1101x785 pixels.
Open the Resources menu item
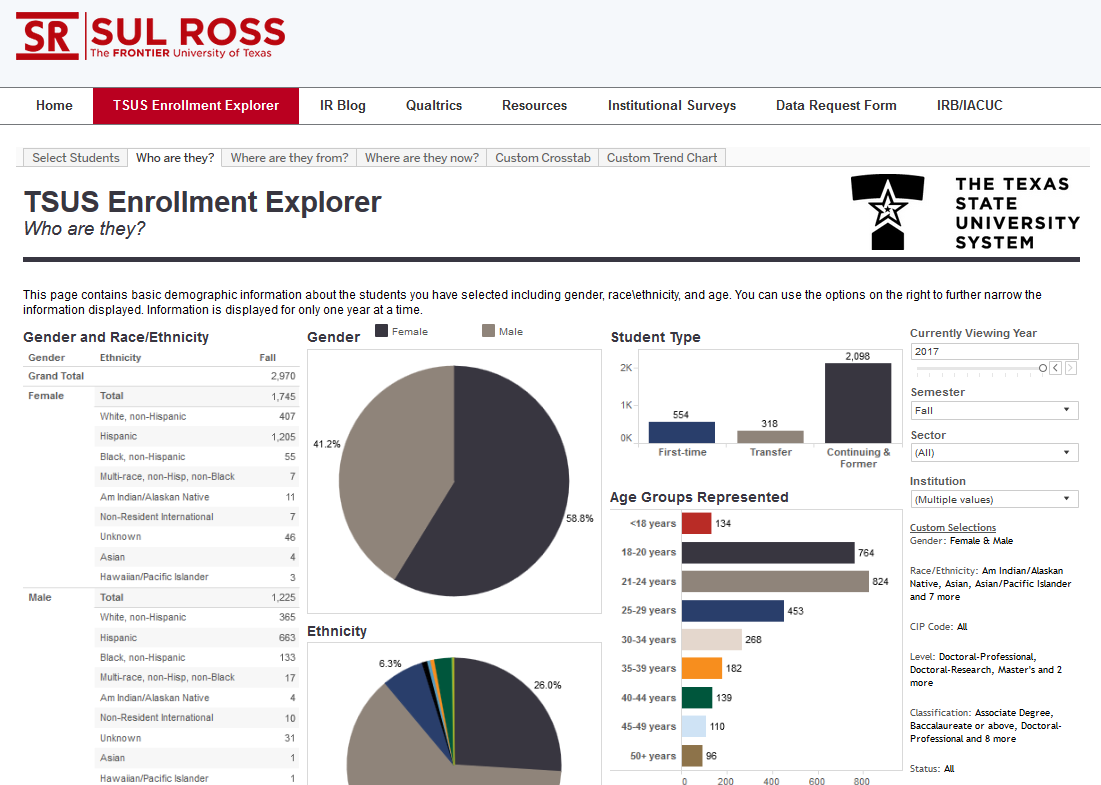534,106
